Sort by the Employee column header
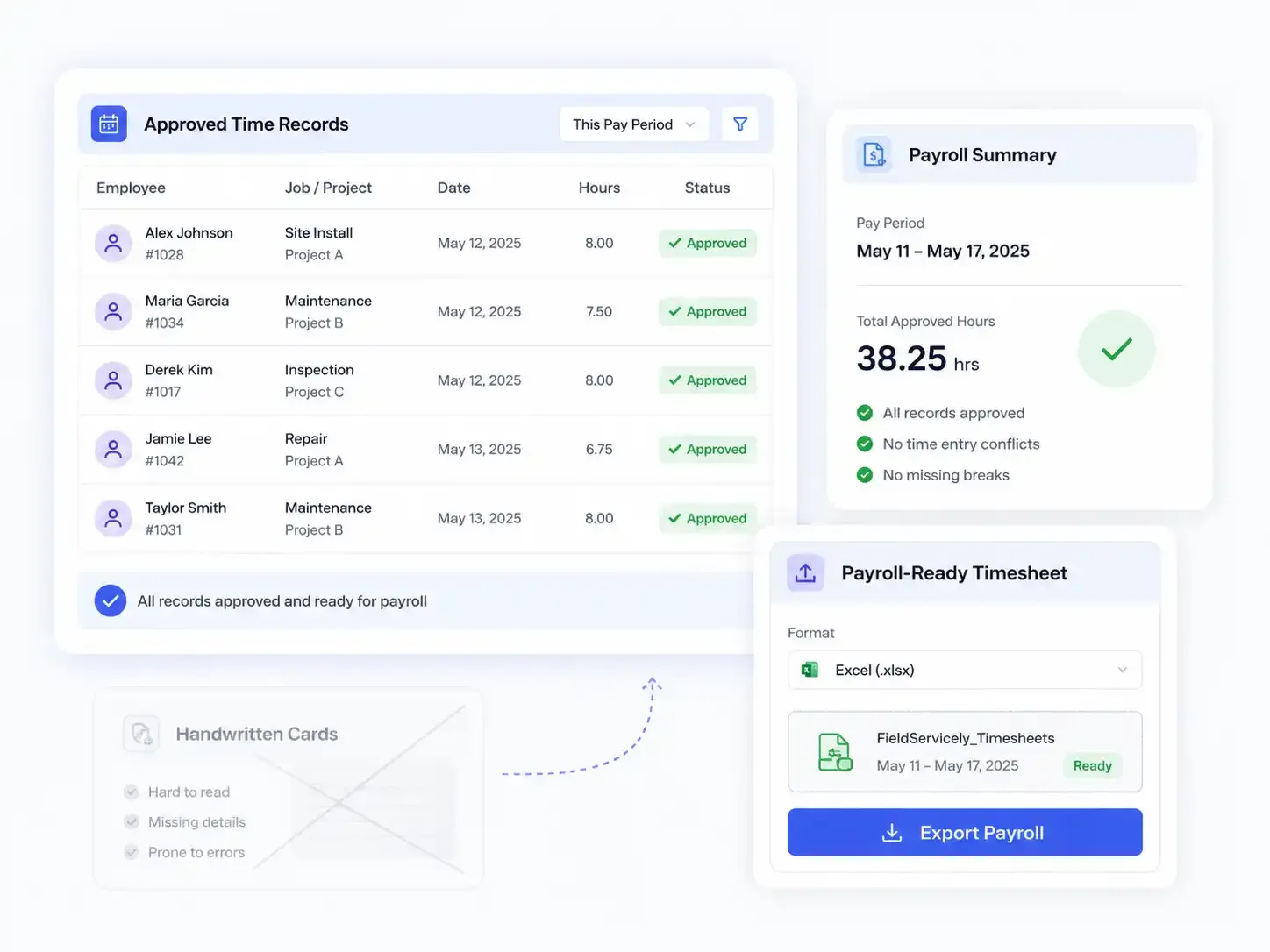The width and height of the screenshot is (1270, 952). click(131, 188)
